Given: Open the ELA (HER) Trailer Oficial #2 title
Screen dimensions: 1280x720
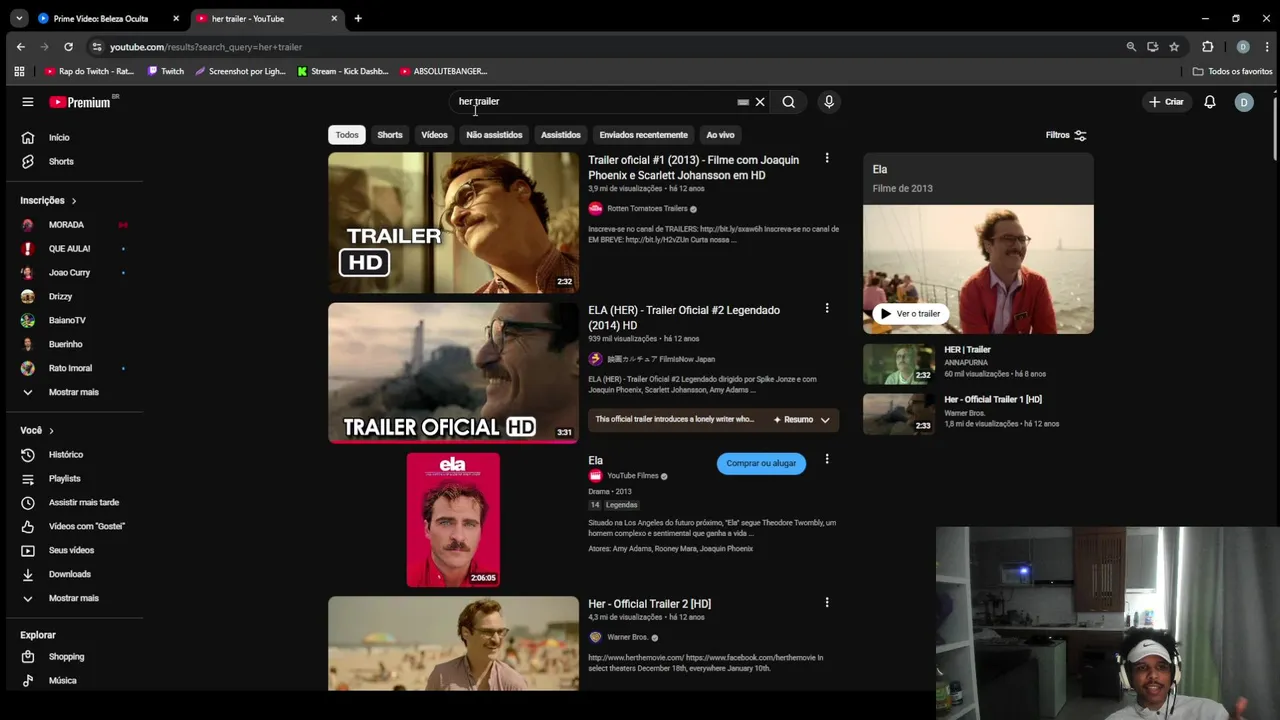Looking at the screenshot, I should tap(684, 318).
